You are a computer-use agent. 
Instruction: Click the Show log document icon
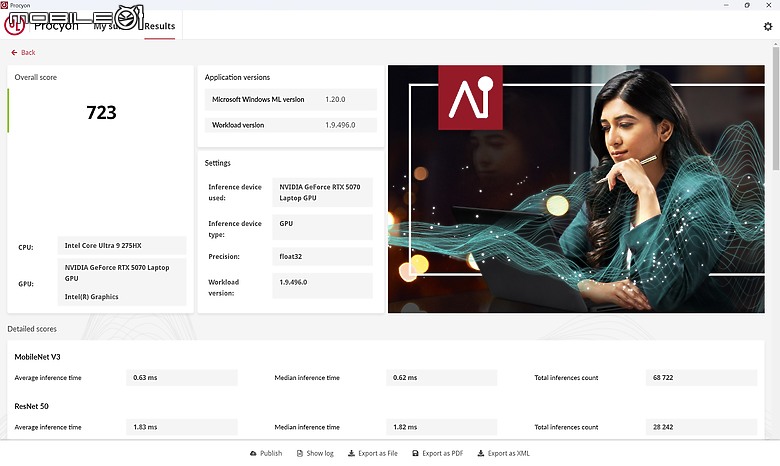(x=299, y=453)
